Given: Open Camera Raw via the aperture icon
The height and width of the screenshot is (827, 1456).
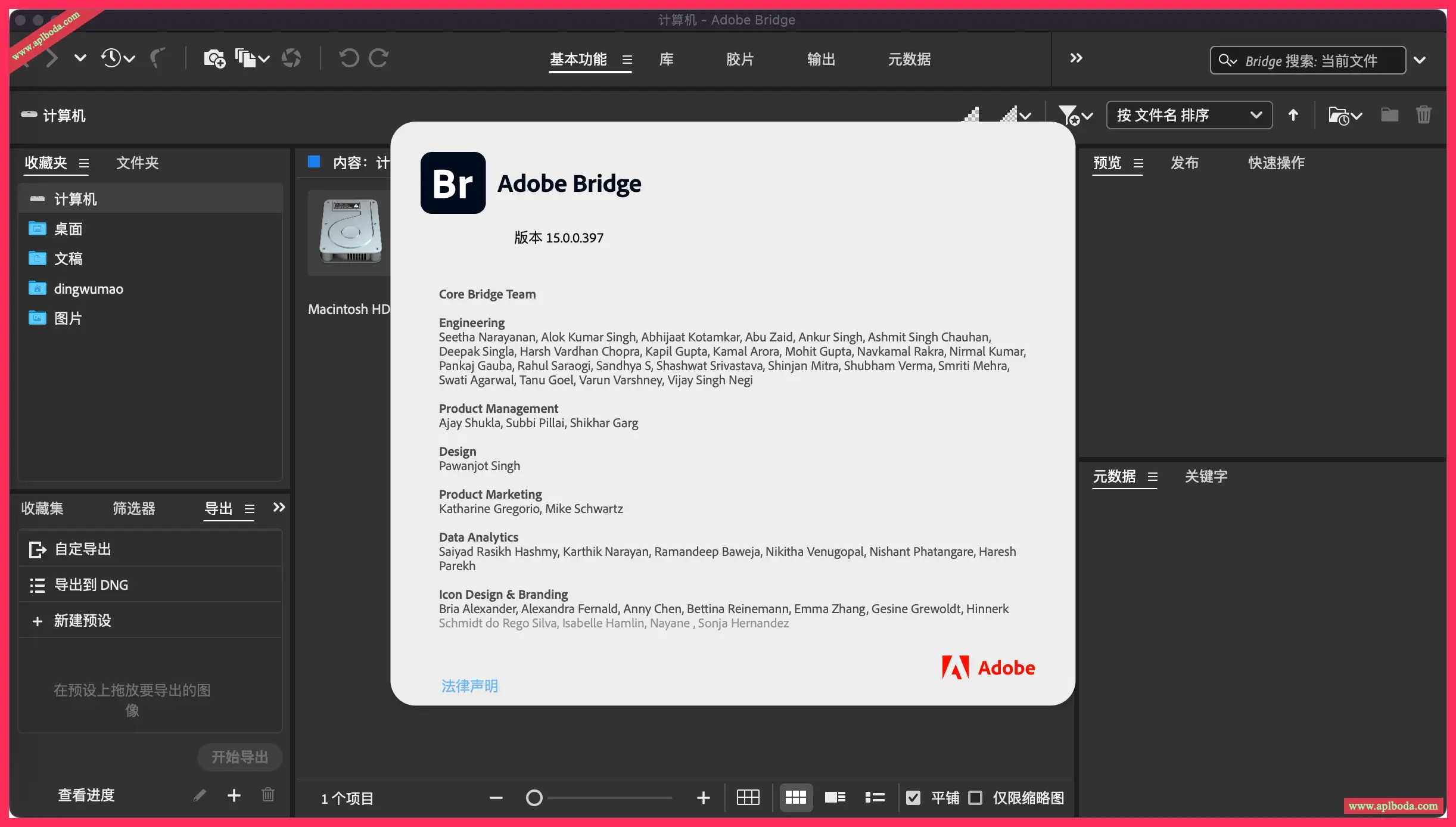Looking at the screenshot, I should coord(292,58).
